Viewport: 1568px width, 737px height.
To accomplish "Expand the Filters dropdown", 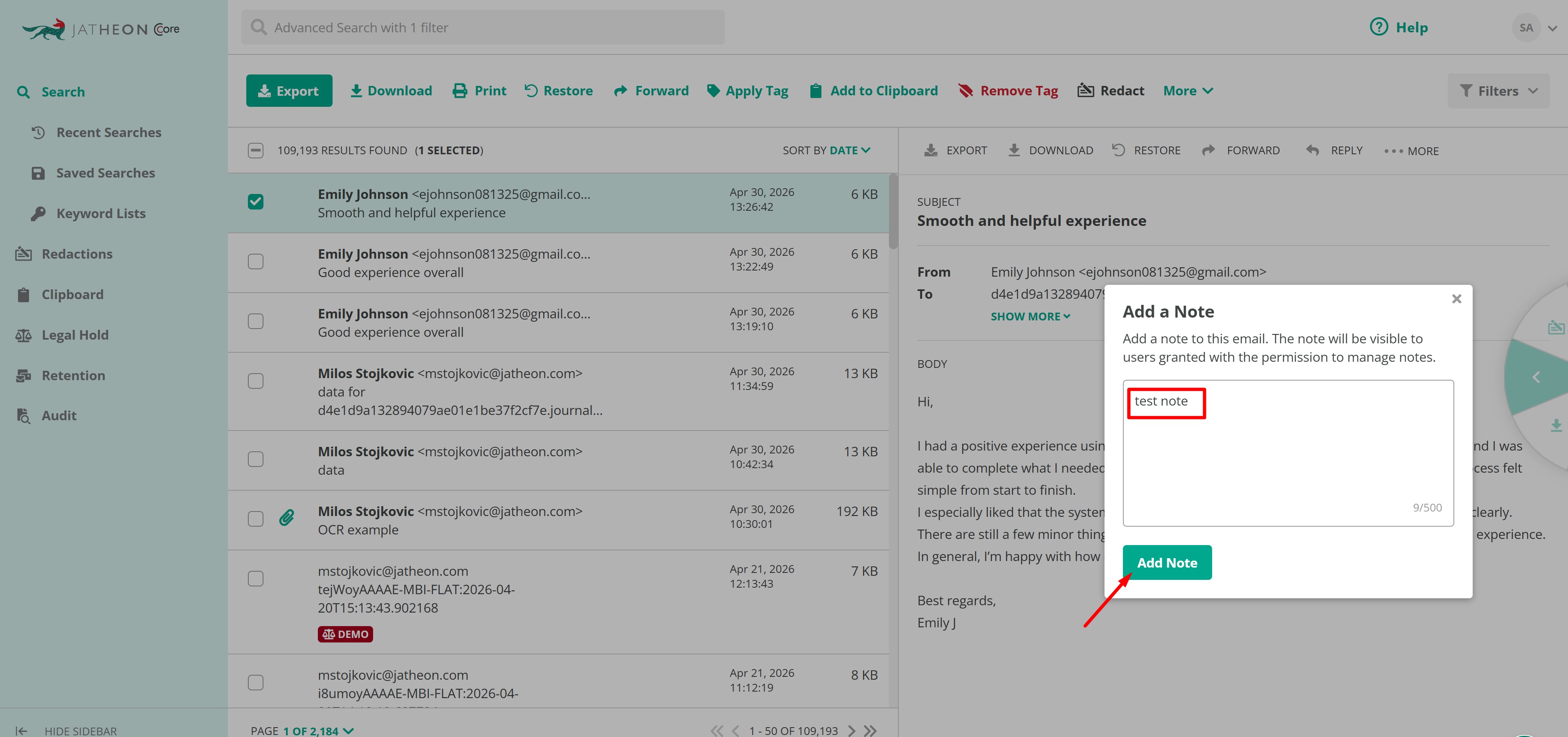I will click(1498, 91).
